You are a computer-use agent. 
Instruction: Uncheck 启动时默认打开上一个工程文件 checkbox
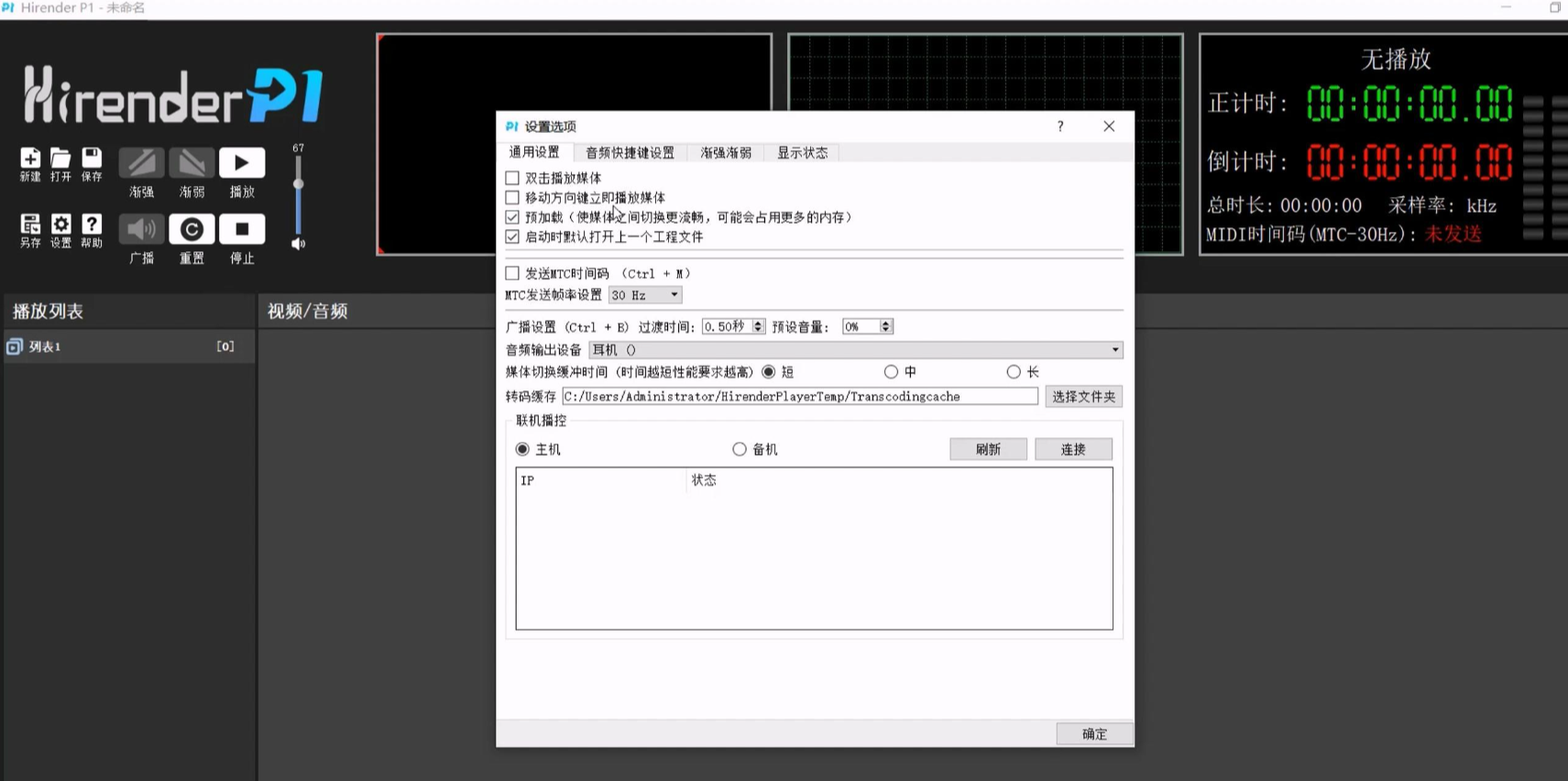512,236
